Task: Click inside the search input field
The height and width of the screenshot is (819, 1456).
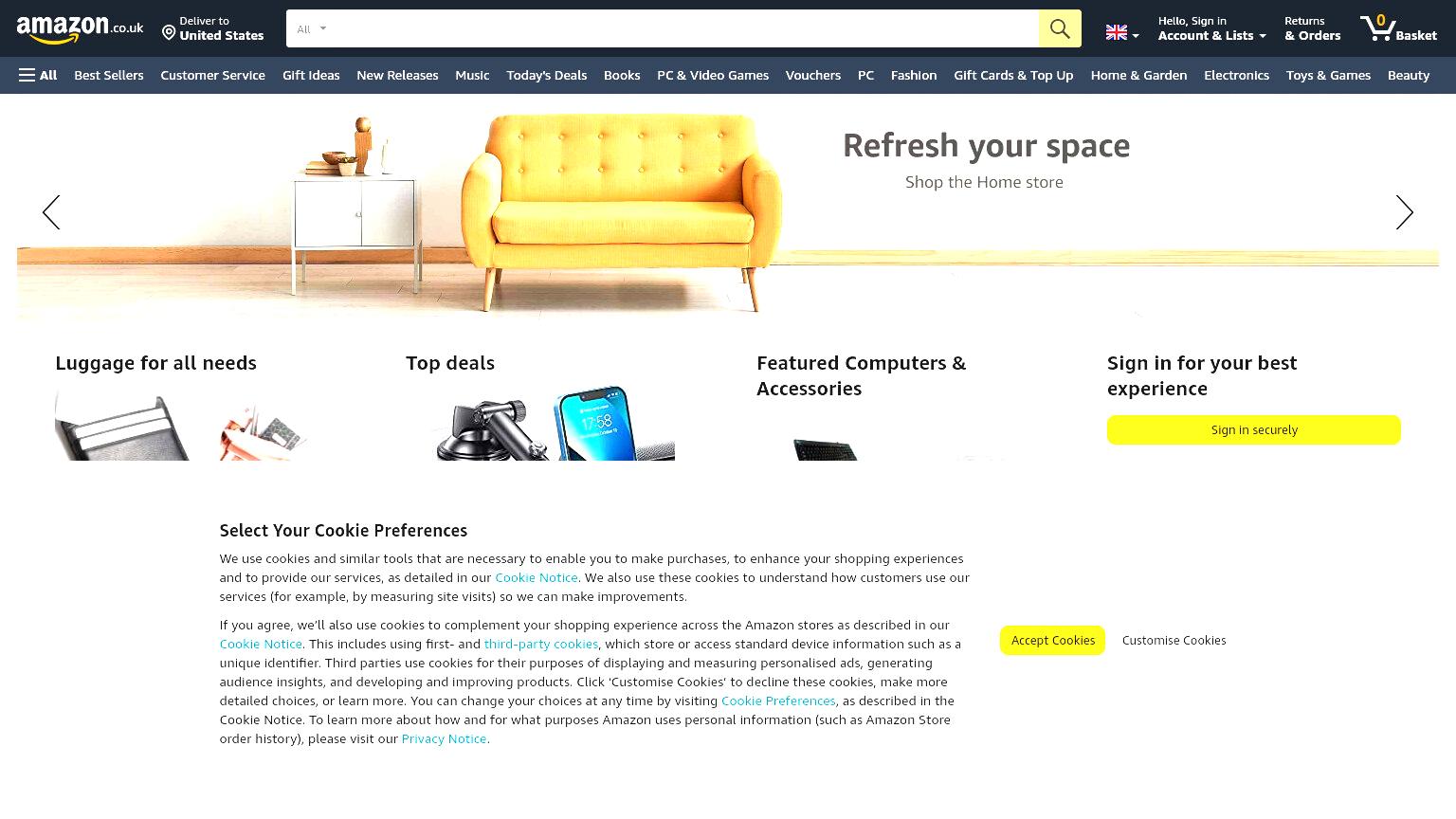Action: [x=686, y=28]
